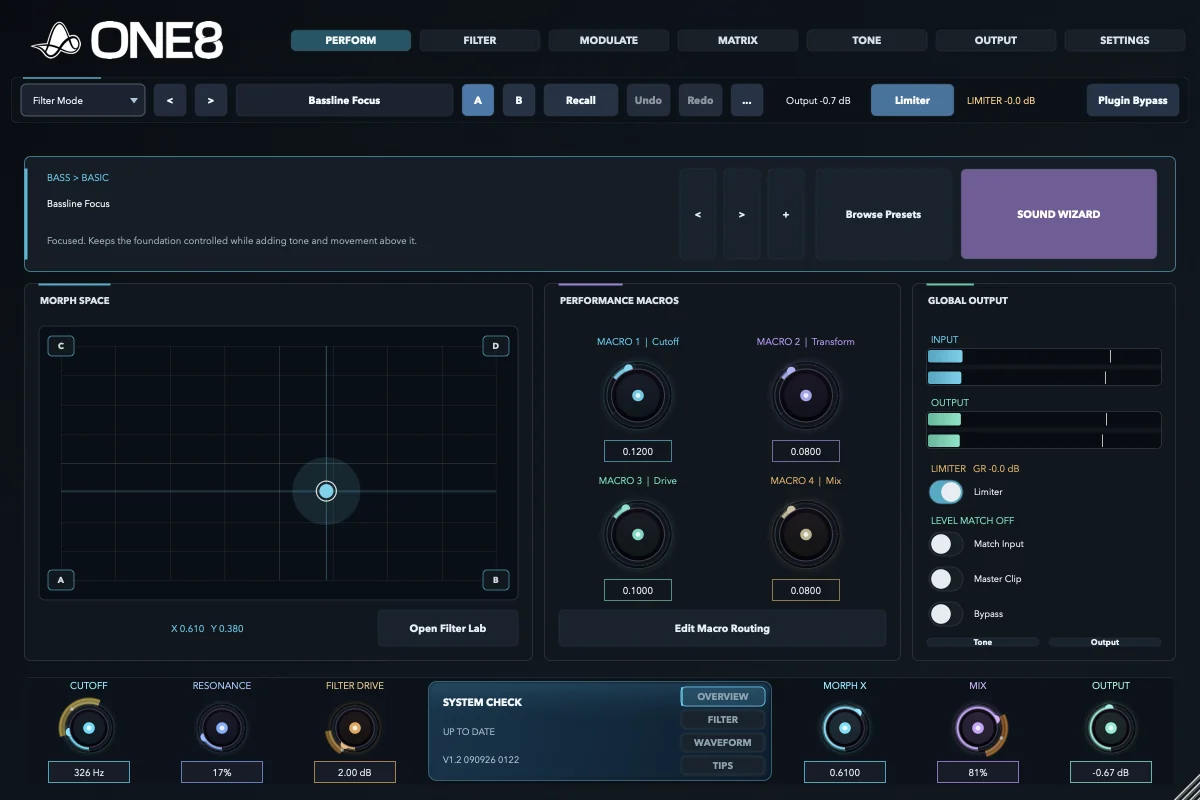Go to next preset in top bar
Screen dimensions: 1200x800
coord(210,100)
